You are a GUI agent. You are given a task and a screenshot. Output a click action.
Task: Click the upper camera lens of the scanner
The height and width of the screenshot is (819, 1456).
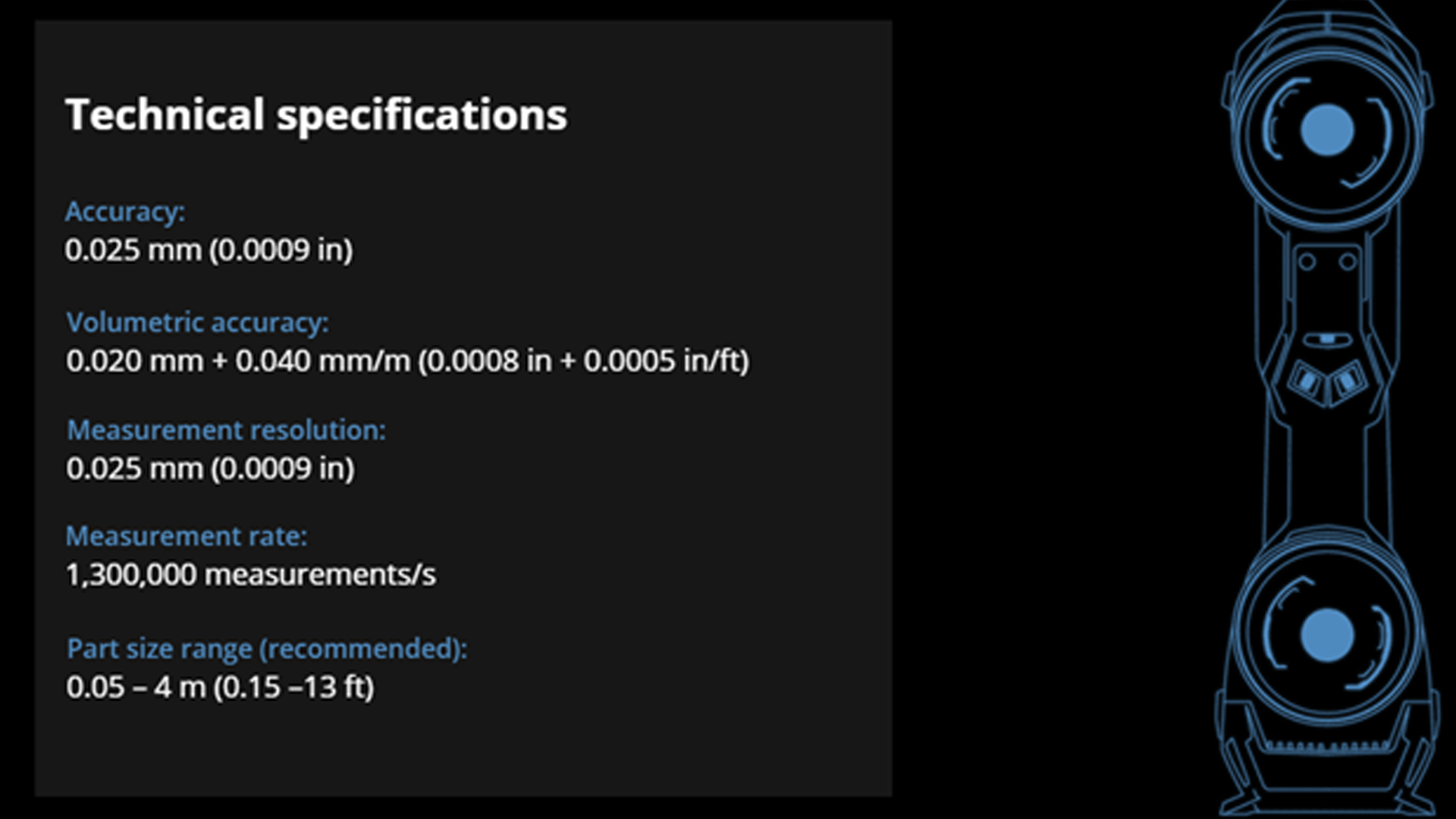(x=1327, y=130)
